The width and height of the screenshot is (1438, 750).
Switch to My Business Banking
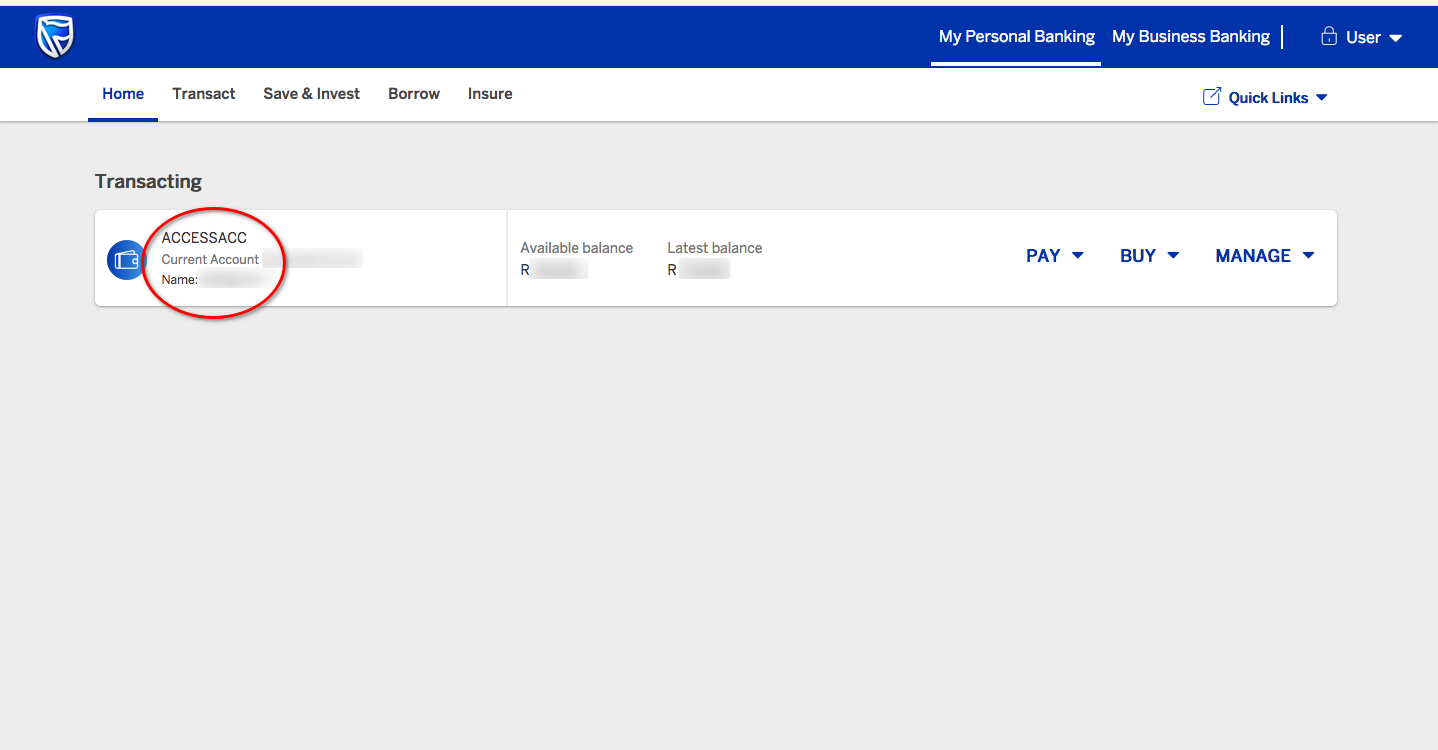click(1190, 37)
